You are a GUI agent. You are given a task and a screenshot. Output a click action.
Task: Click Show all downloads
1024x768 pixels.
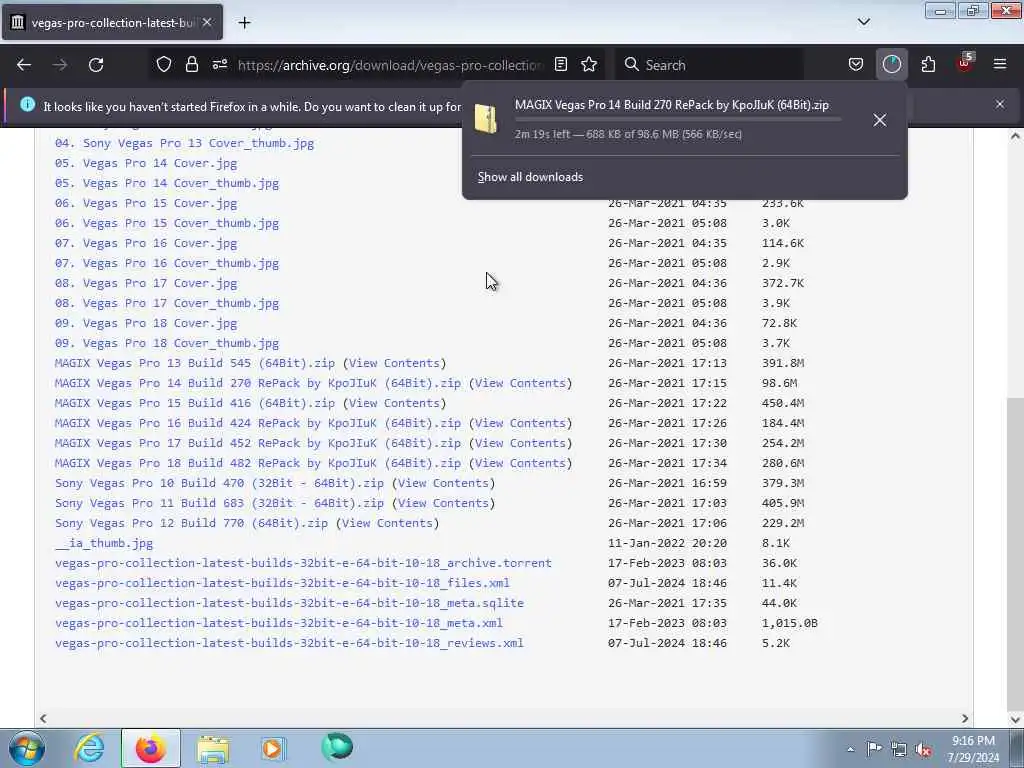pos(530,177)
